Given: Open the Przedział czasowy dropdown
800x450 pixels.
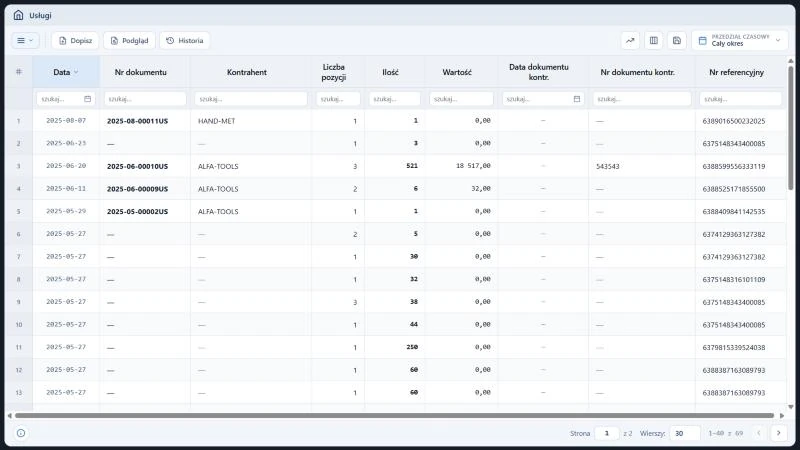Looking at the screenshot, I should click(740, 40).
